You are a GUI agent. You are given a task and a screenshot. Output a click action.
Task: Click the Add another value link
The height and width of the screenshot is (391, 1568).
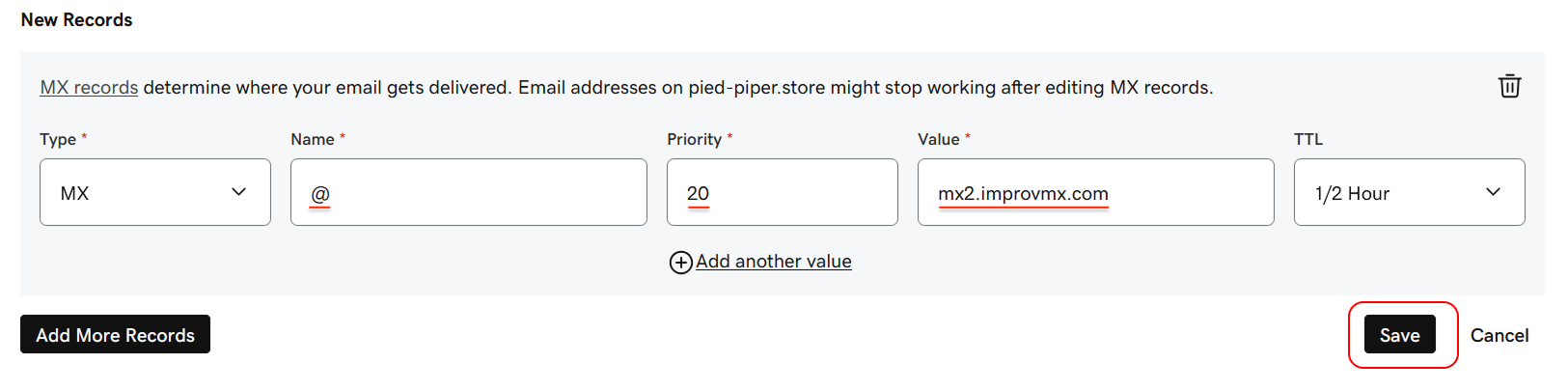pos(773,262)
